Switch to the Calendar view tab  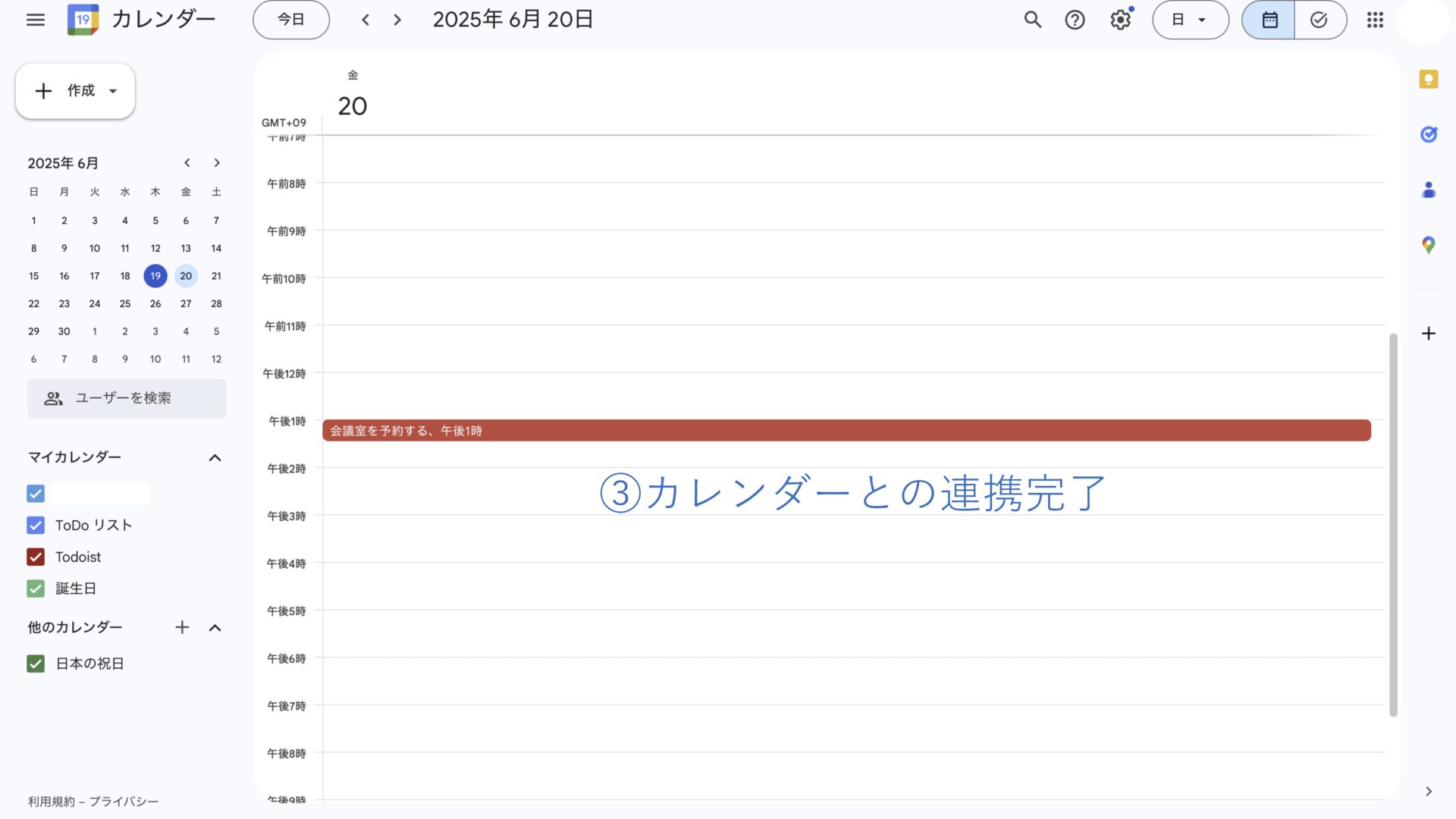[1269, 20]
